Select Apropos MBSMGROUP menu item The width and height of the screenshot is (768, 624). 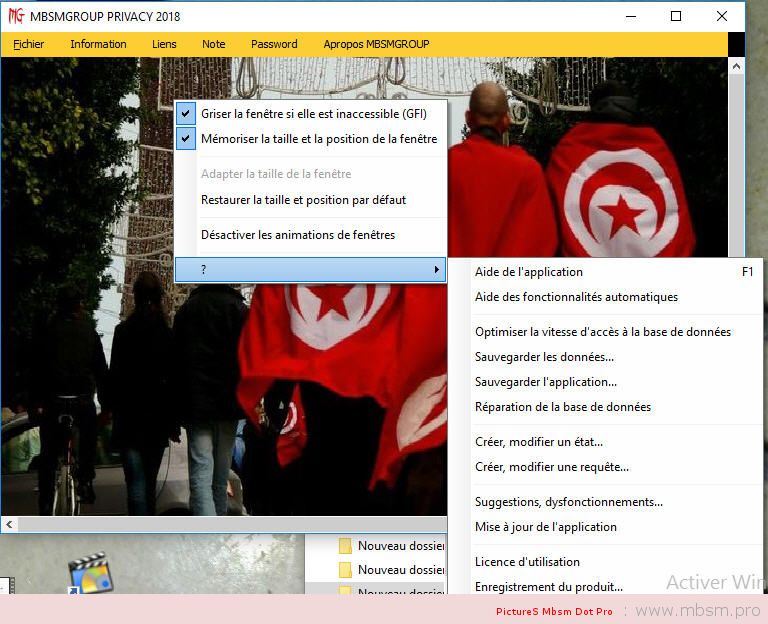click(376, 44)
